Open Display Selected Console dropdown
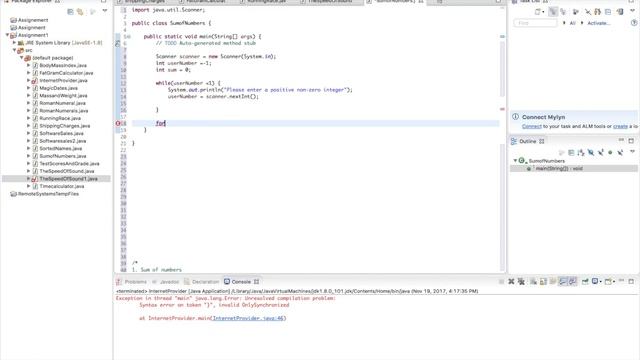Viewport: 640px width, 360px height. 601,282
